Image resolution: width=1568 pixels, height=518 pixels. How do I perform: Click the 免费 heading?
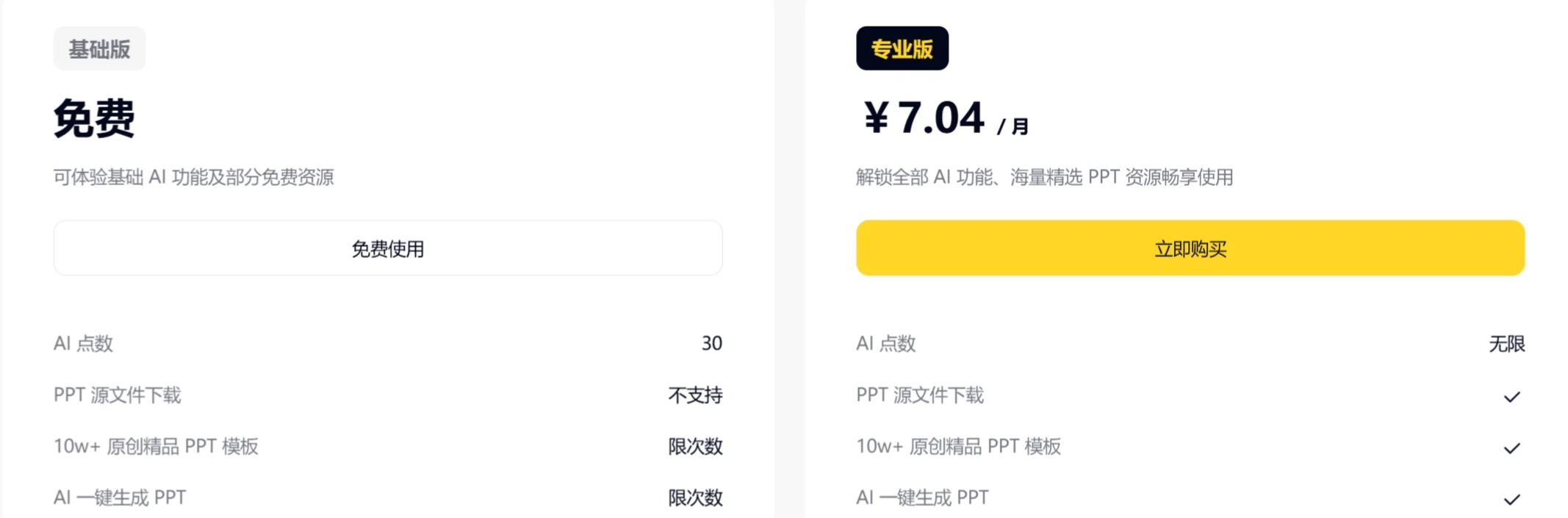click(x=93, y=118)
